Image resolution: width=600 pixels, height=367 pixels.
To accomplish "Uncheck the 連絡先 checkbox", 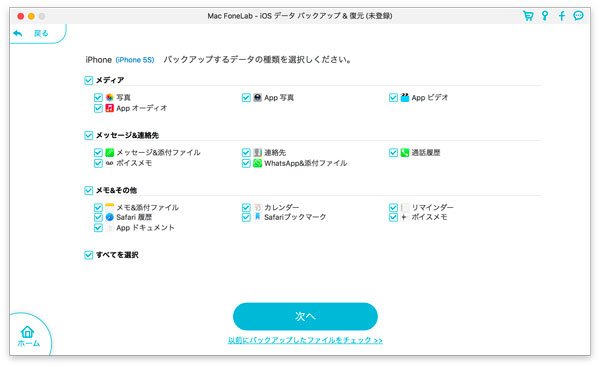I will pos(246,153).
